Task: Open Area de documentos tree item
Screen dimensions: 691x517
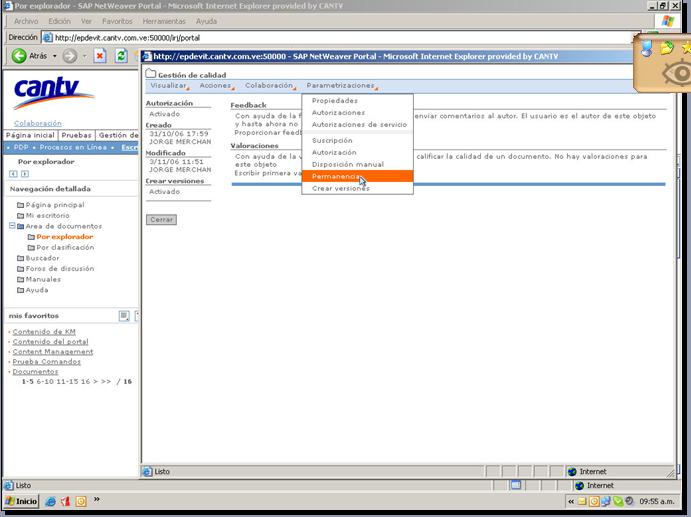Action: click(63, 226)
